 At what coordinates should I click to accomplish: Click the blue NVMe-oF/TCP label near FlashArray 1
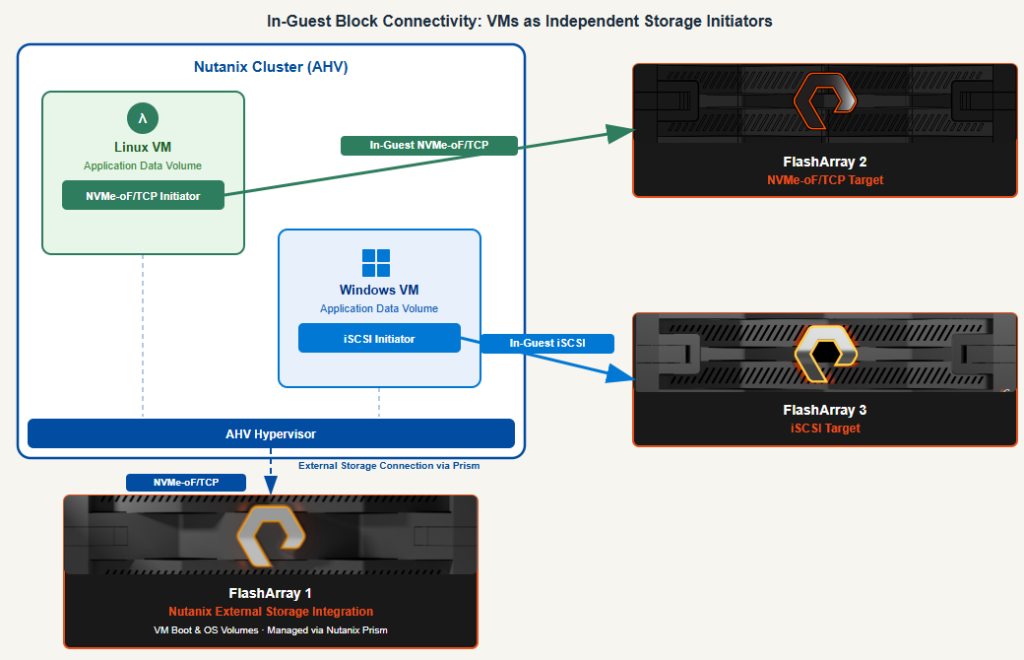click(x=186, y=482)
